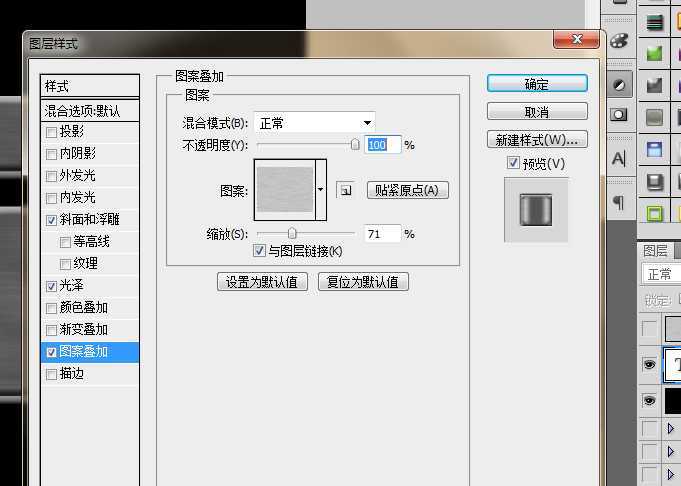Open 混合选项:默认 blending options

click(x=90, y=111)
